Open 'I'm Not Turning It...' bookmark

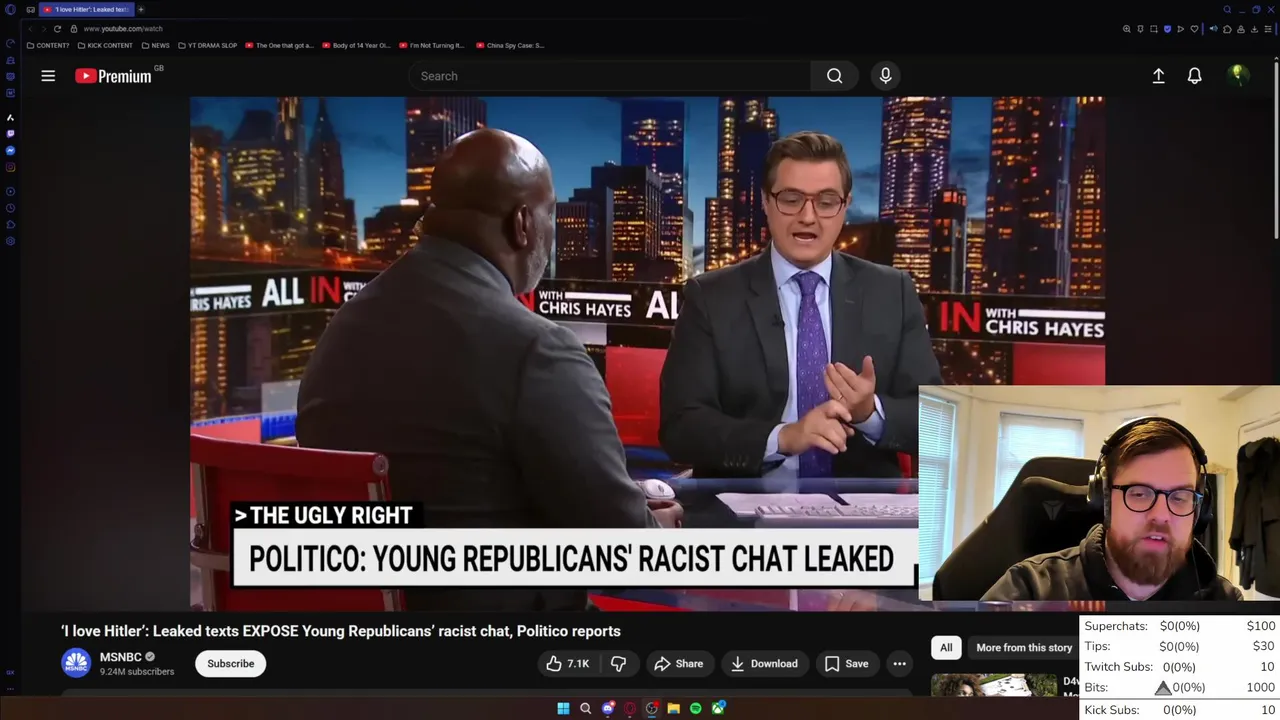pyautogui.click(x=432, y=45)
